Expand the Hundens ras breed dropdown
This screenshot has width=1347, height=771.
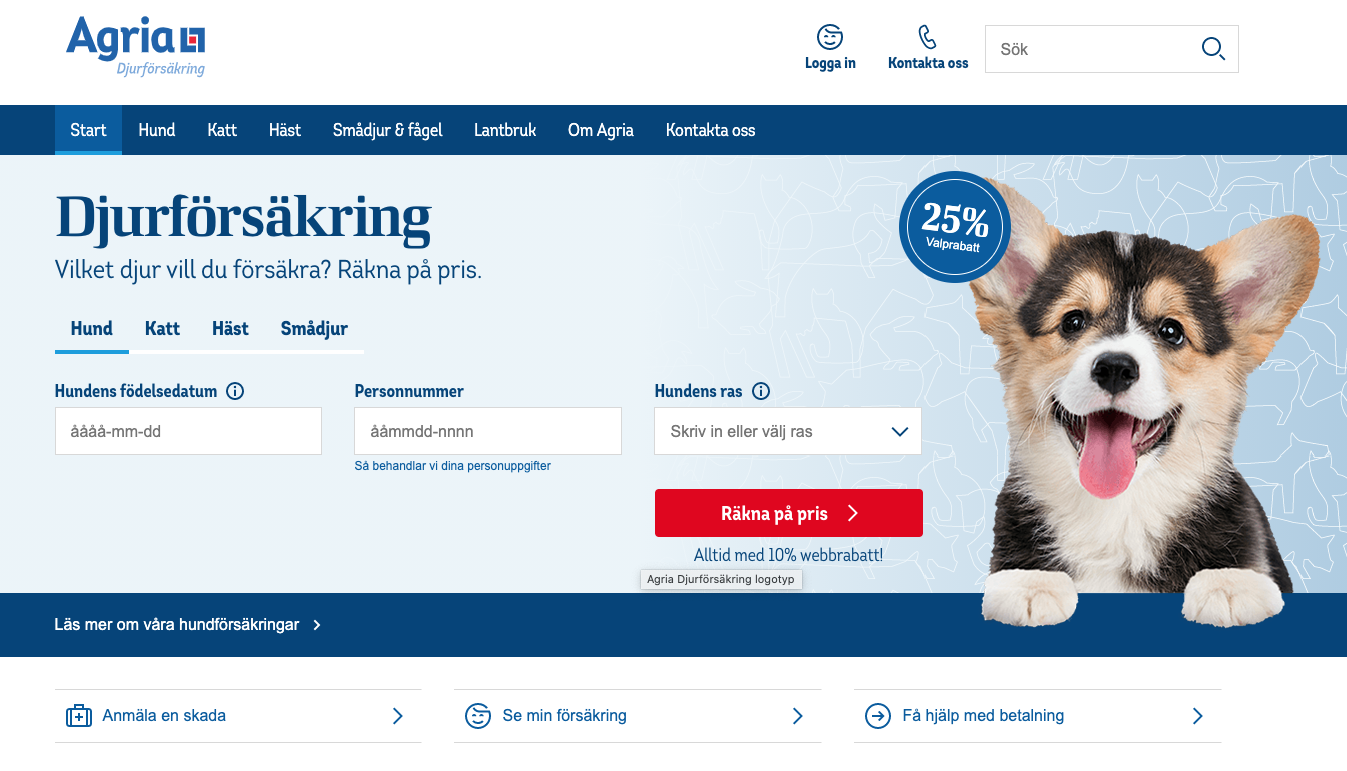click(x=788, y=431)
